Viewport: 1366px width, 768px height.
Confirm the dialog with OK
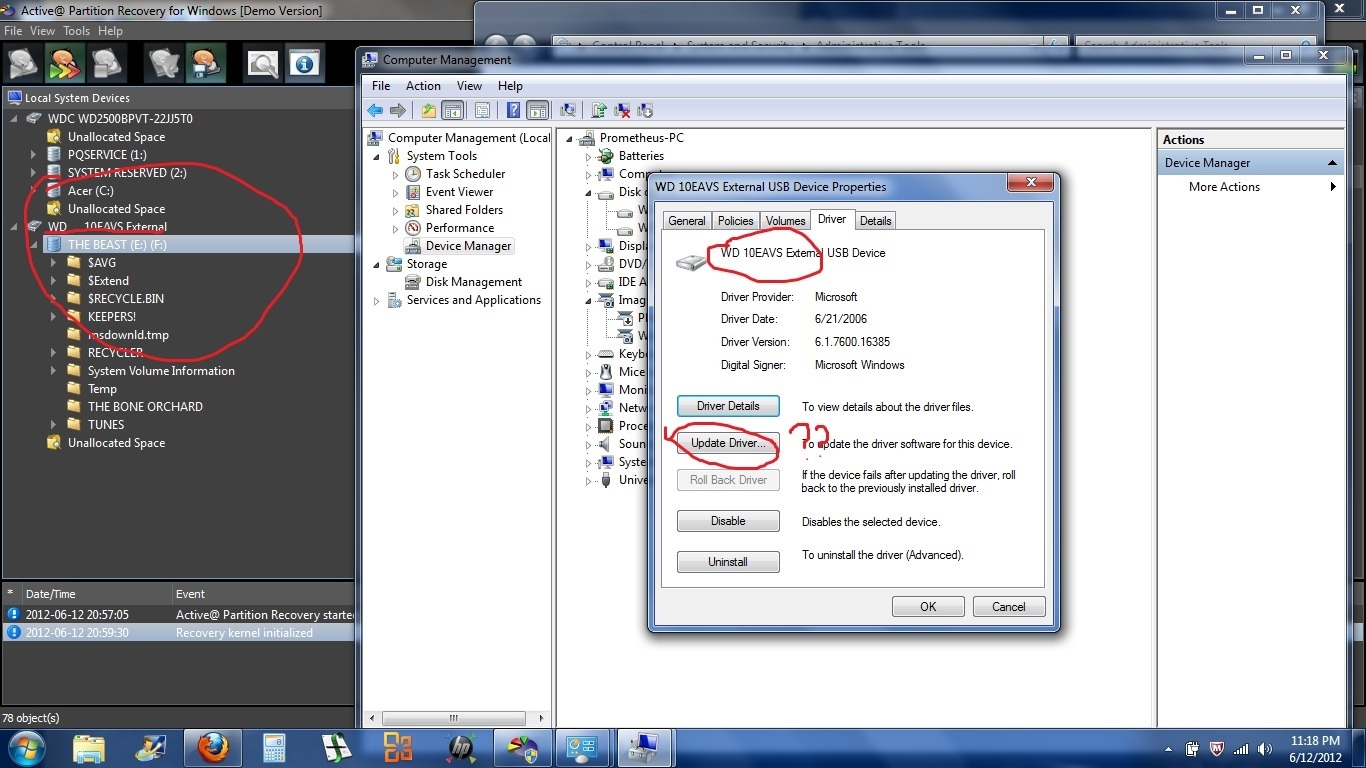(x=928, y=607)
